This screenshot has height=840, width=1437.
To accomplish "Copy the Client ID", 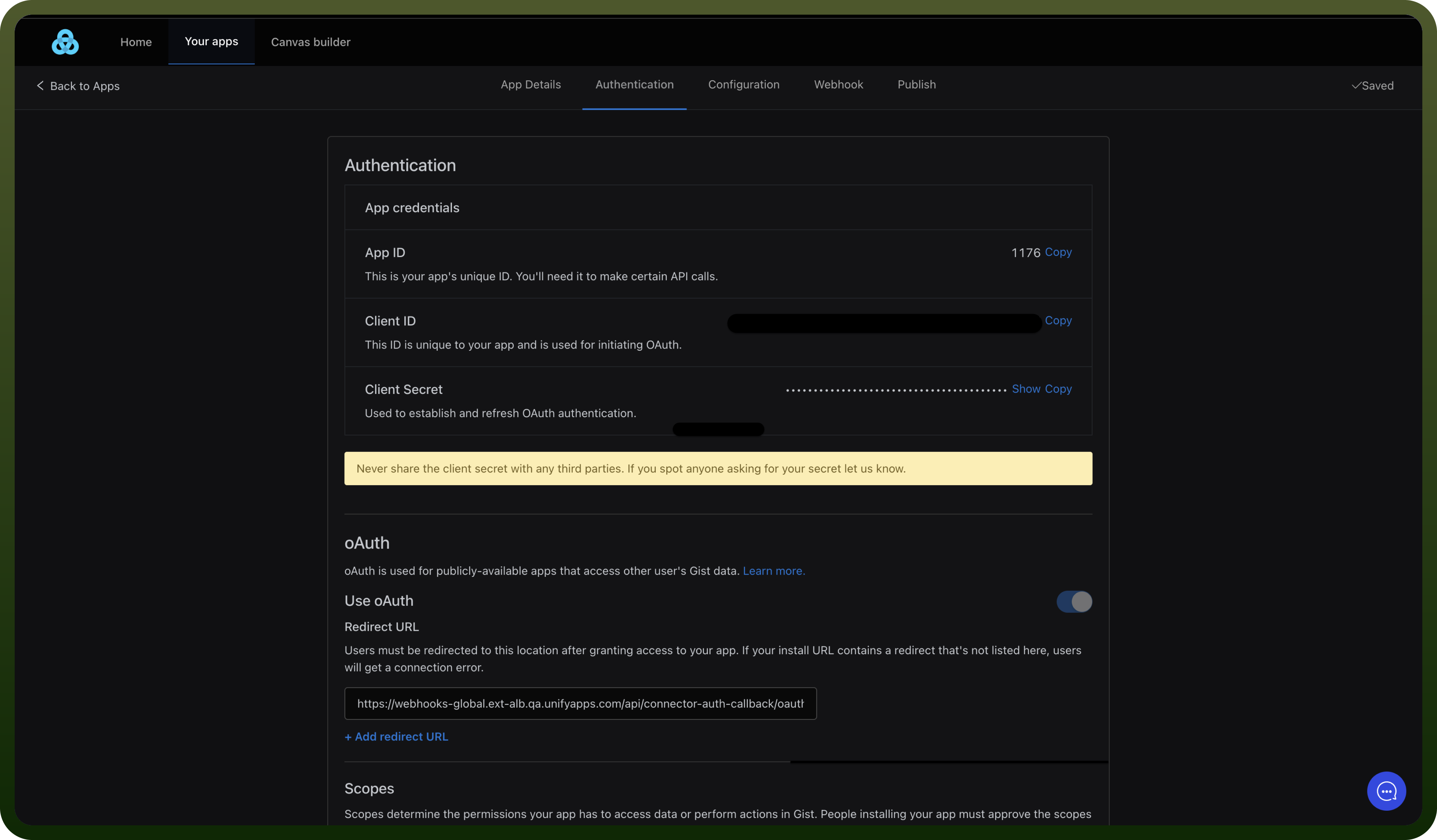I will 1058,320.
